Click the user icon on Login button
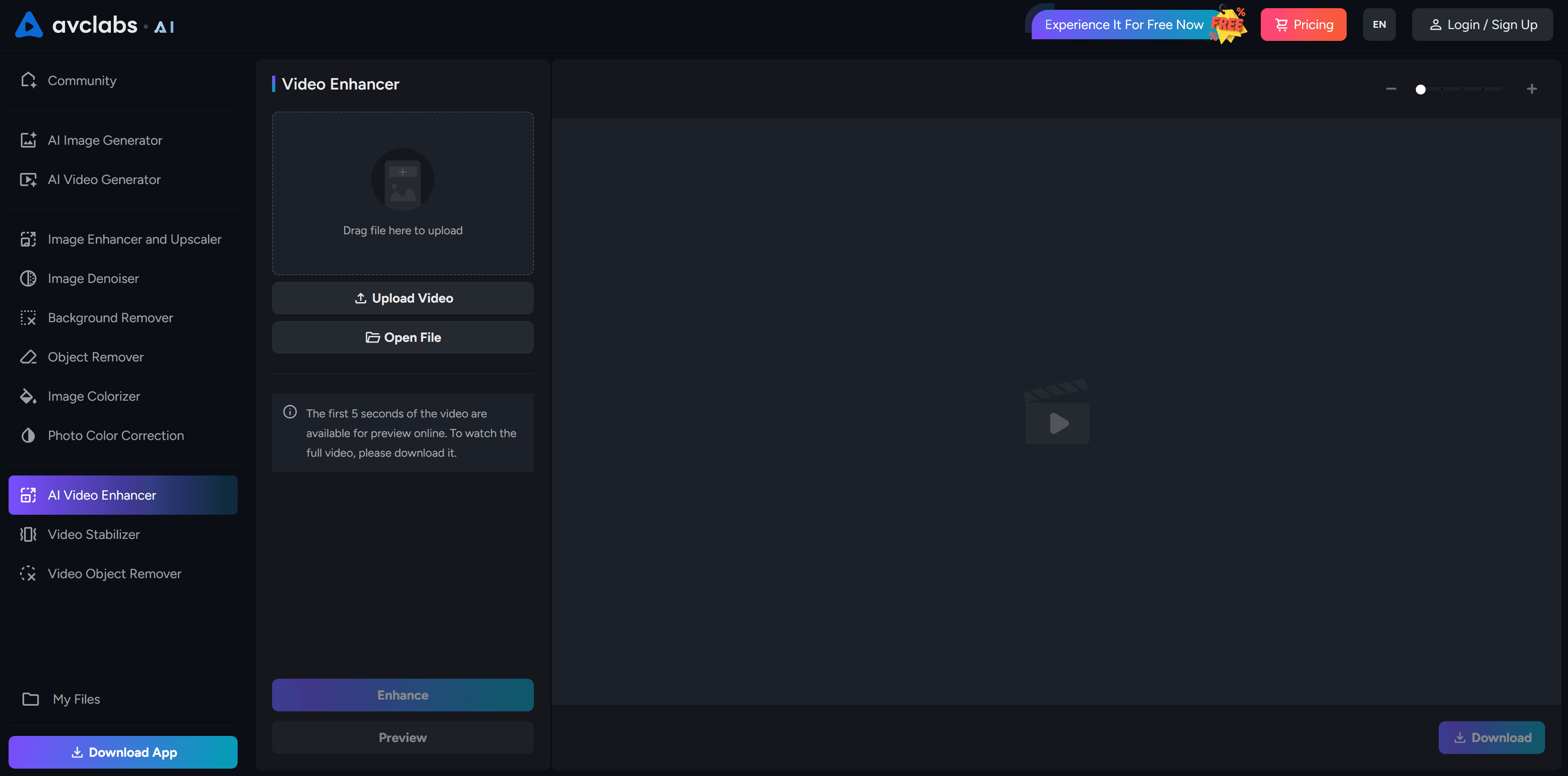Screen dimensions: 1568x776 [1435, 25]
